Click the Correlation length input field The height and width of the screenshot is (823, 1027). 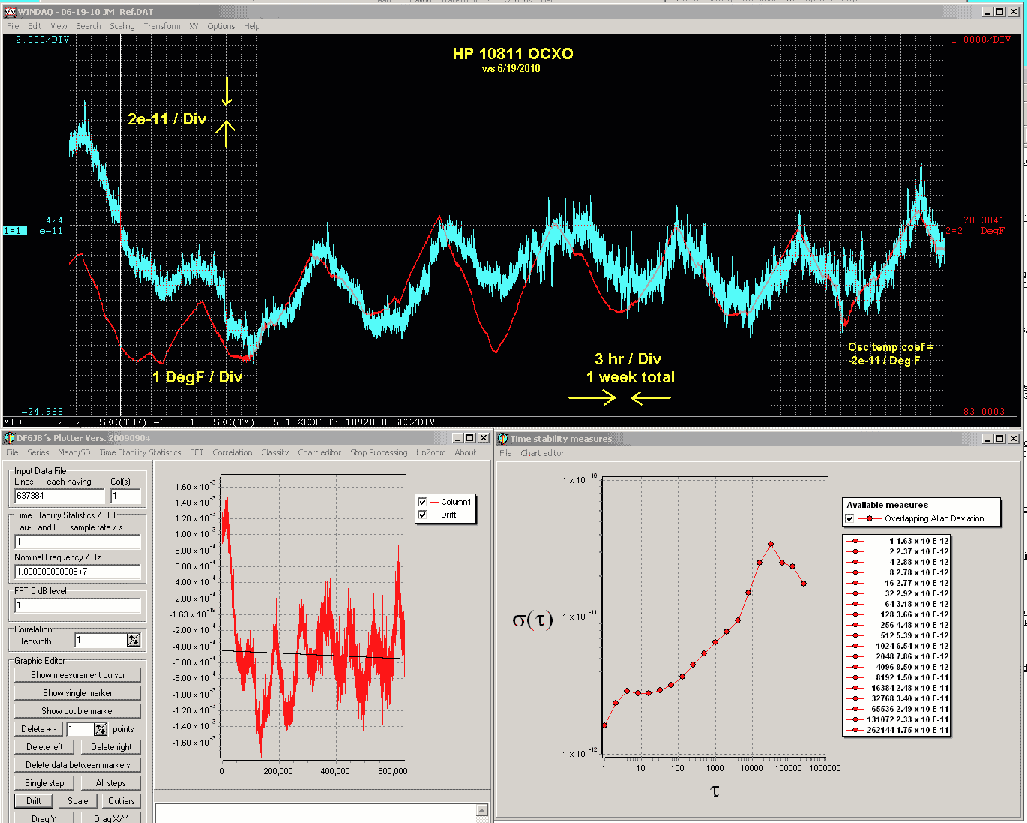101,640
